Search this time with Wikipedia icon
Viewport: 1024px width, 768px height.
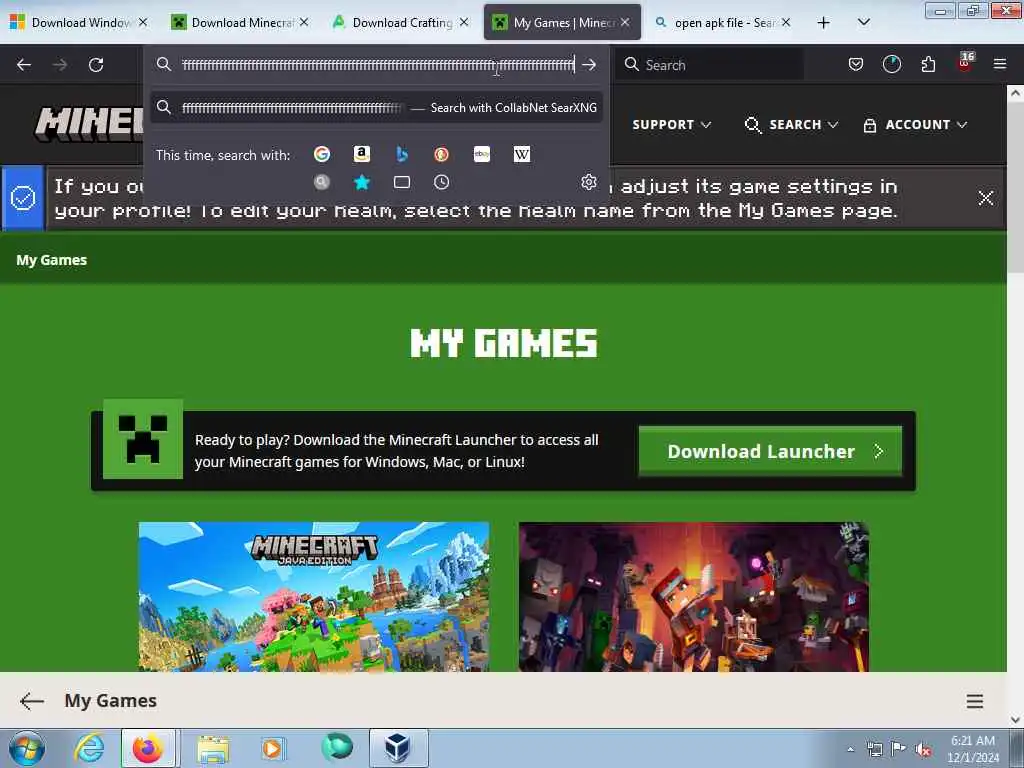522,154
